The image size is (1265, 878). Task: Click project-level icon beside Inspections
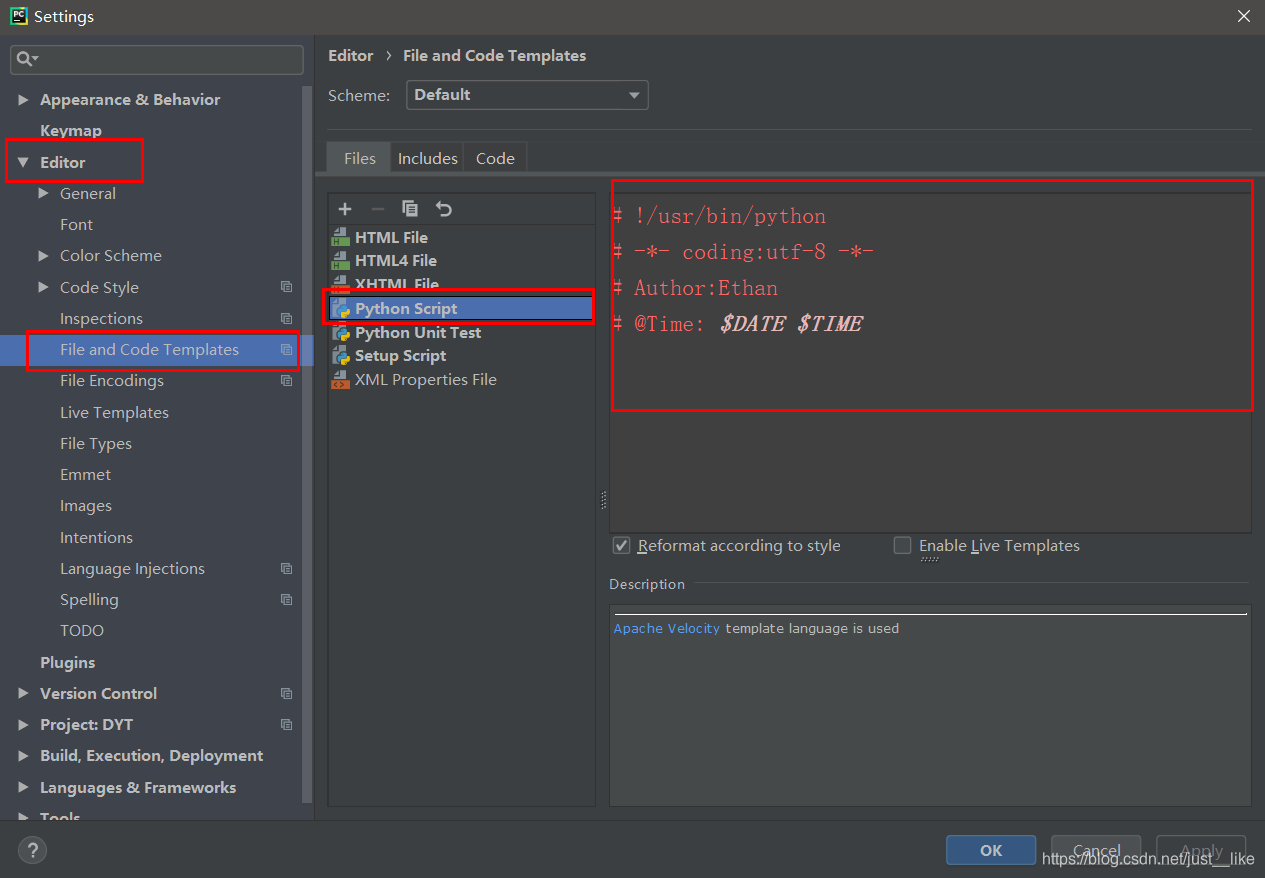(287, 319)
